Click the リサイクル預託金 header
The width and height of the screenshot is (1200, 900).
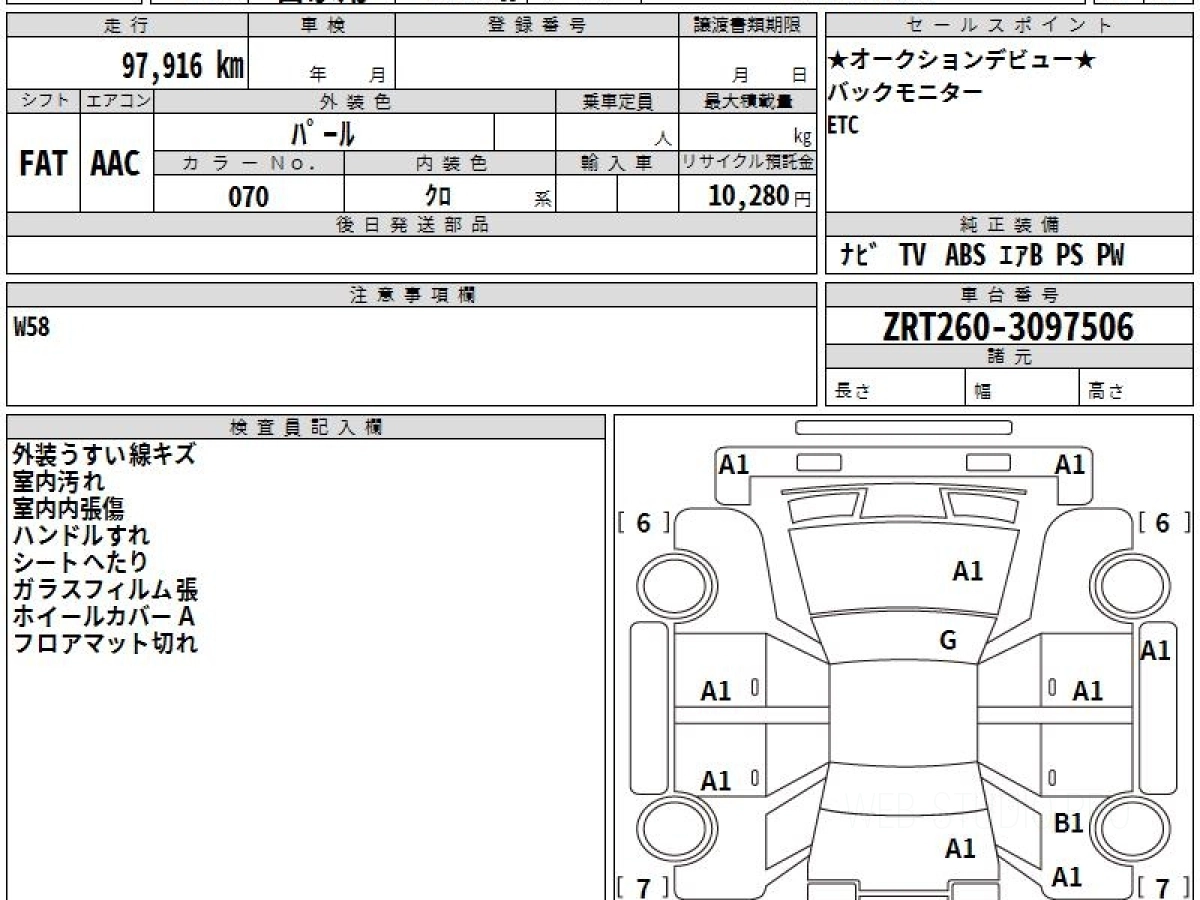pos(748,164)
